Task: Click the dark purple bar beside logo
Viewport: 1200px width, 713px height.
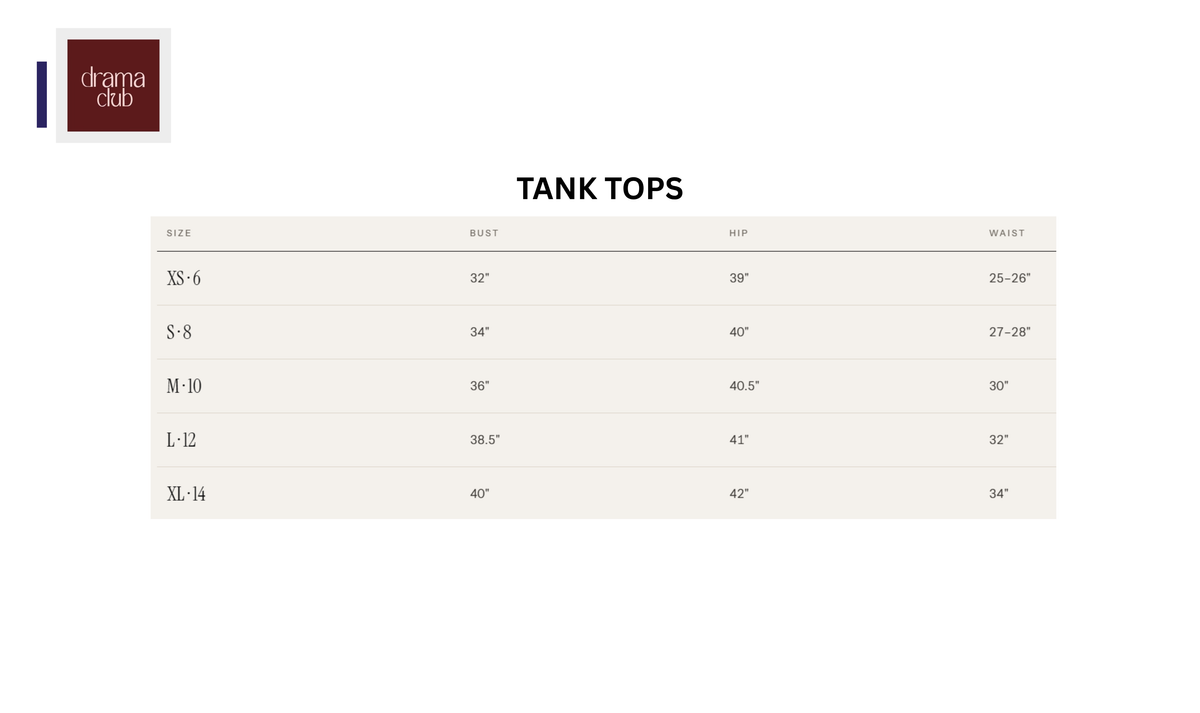Action: pos(42,94)
